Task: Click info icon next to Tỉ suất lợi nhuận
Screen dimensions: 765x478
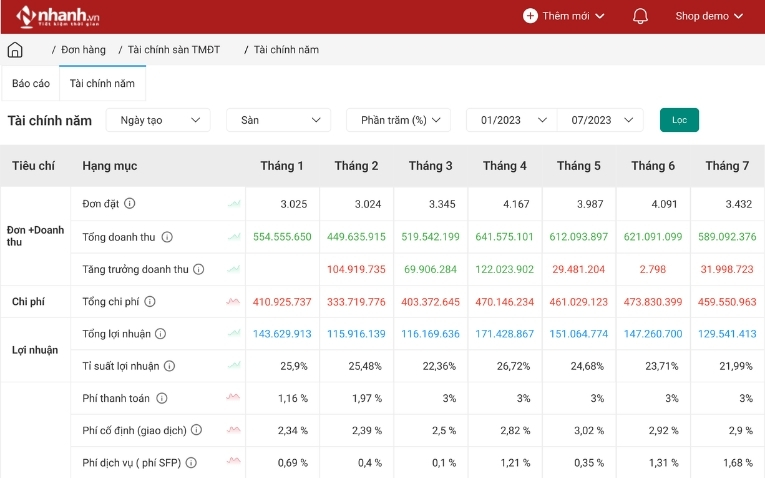Action: [169, 366]
